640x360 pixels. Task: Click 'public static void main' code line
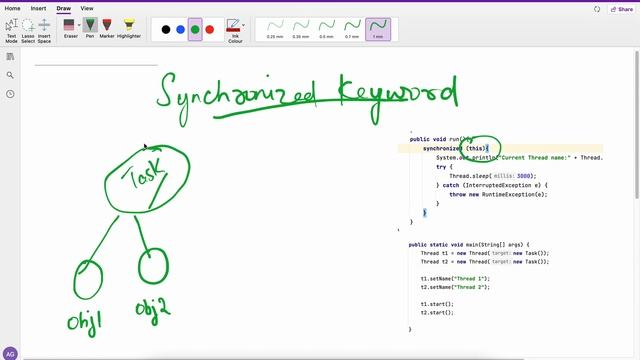click(x=469, y=245)
